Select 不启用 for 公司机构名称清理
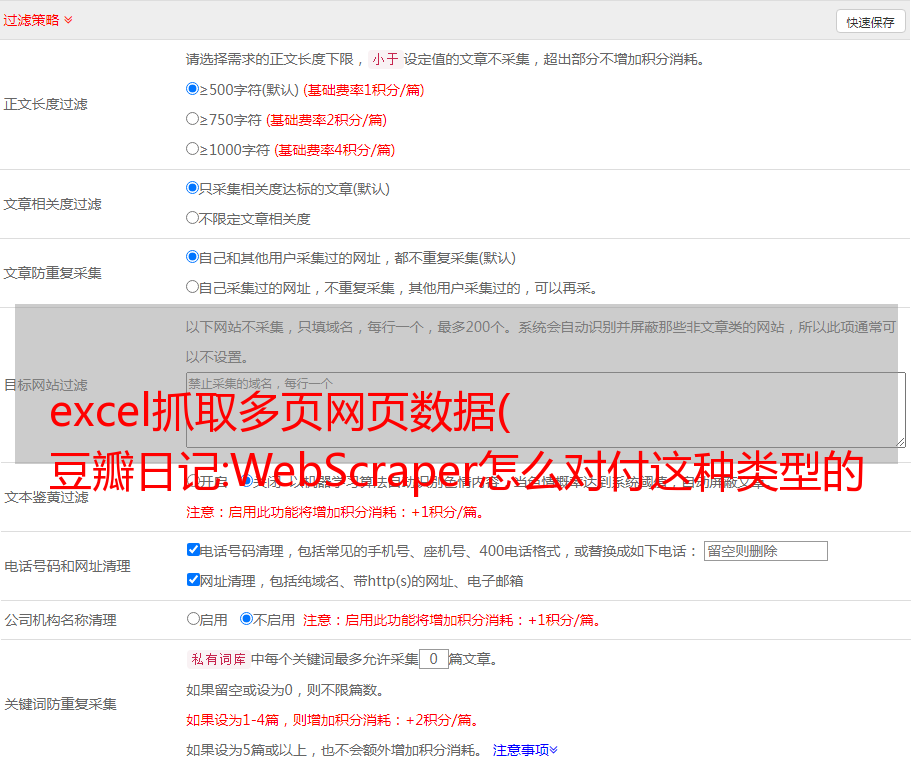 point(247,618)
